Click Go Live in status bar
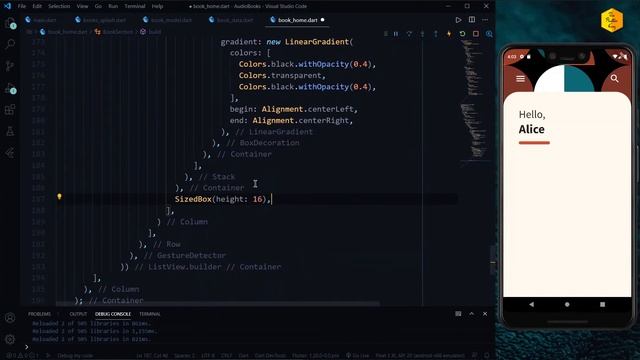 point(358,356)
